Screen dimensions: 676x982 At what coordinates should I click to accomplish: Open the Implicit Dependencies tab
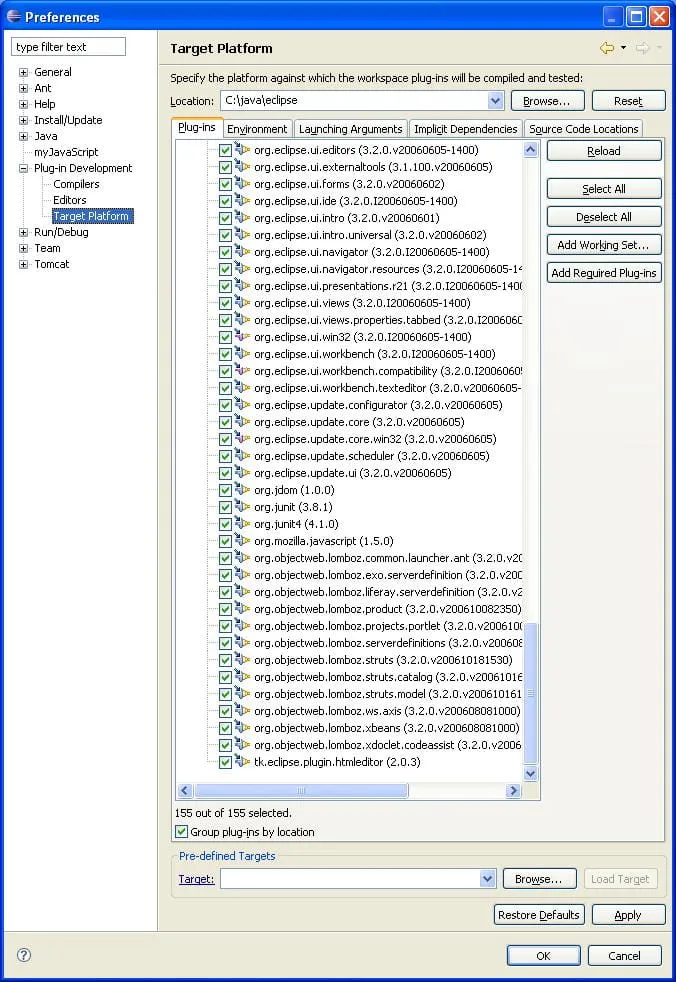tap(465, 129)
